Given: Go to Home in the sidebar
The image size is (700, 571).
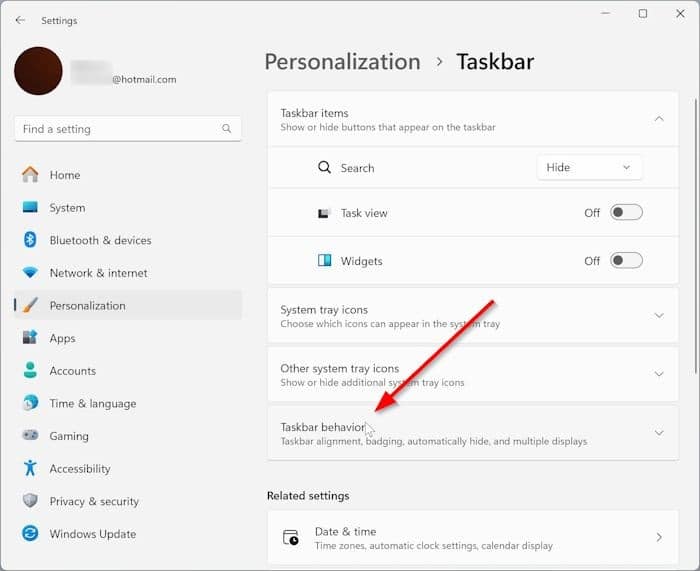Looking at the screenshot, I should (x=65, y=175).
